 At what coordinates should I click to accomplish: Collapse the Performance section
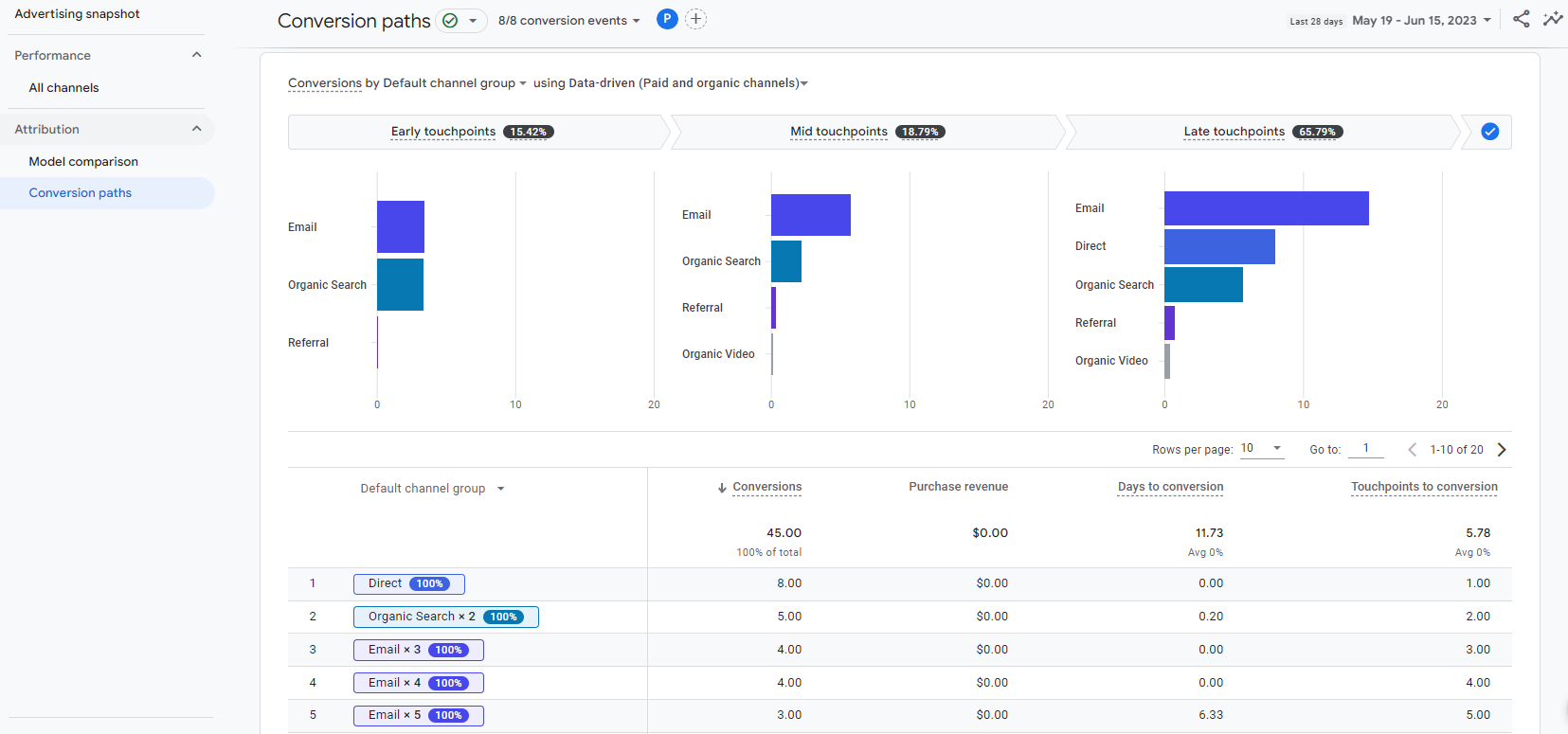[x=197, y=55]
